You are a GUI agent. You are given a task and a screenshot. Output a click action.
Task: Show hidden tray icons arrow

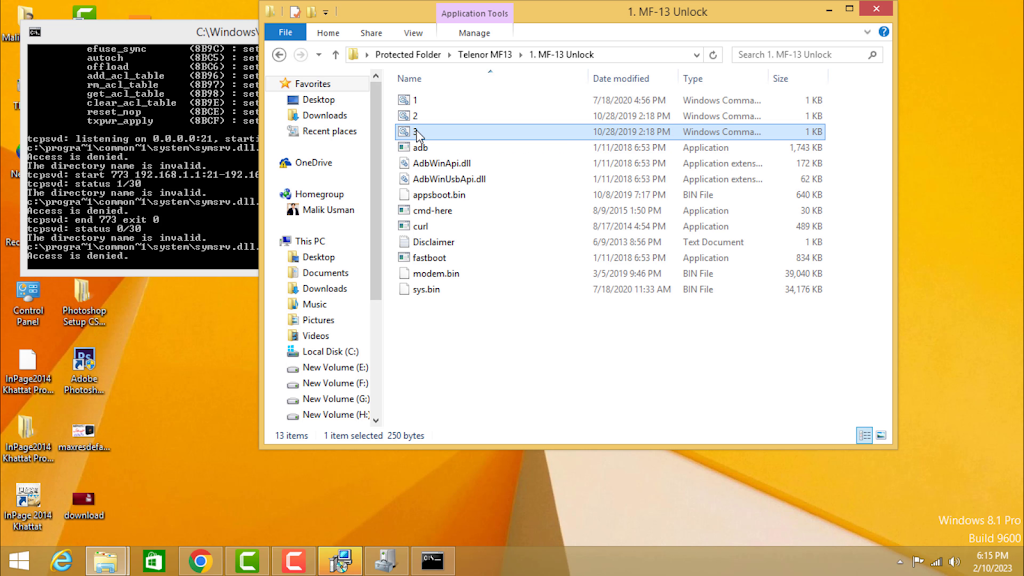pos(900,562)
